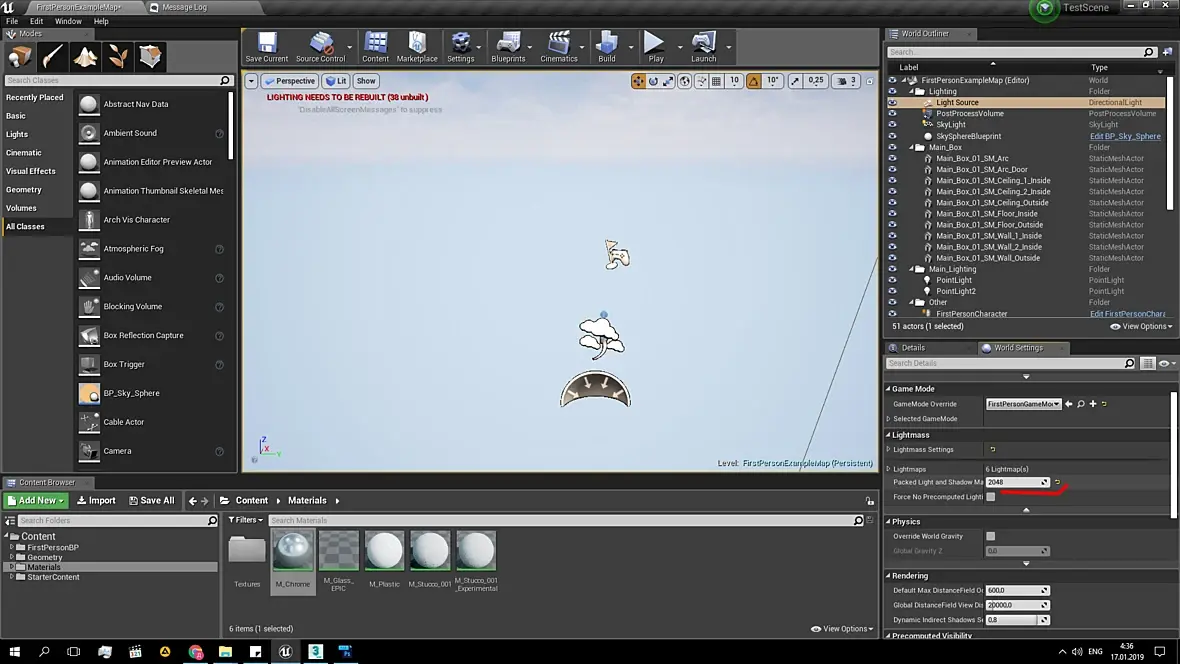This screenshot has height=664, width=1180.
Task: Enable Force No Precomputed Lighting checkbox
Action: (991, 497)
